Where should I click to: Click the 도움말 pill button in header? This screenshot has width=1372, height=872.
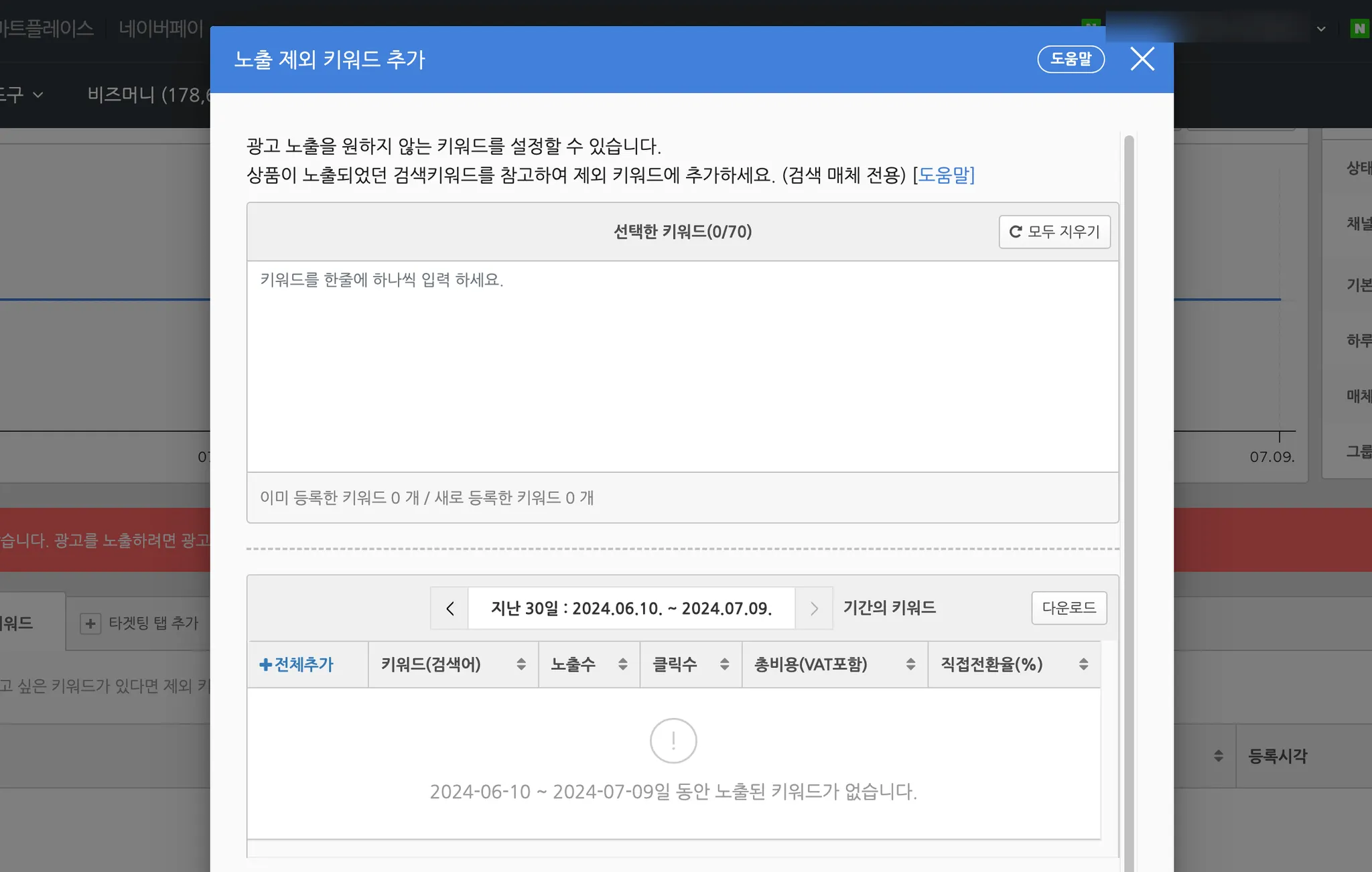1071,59
